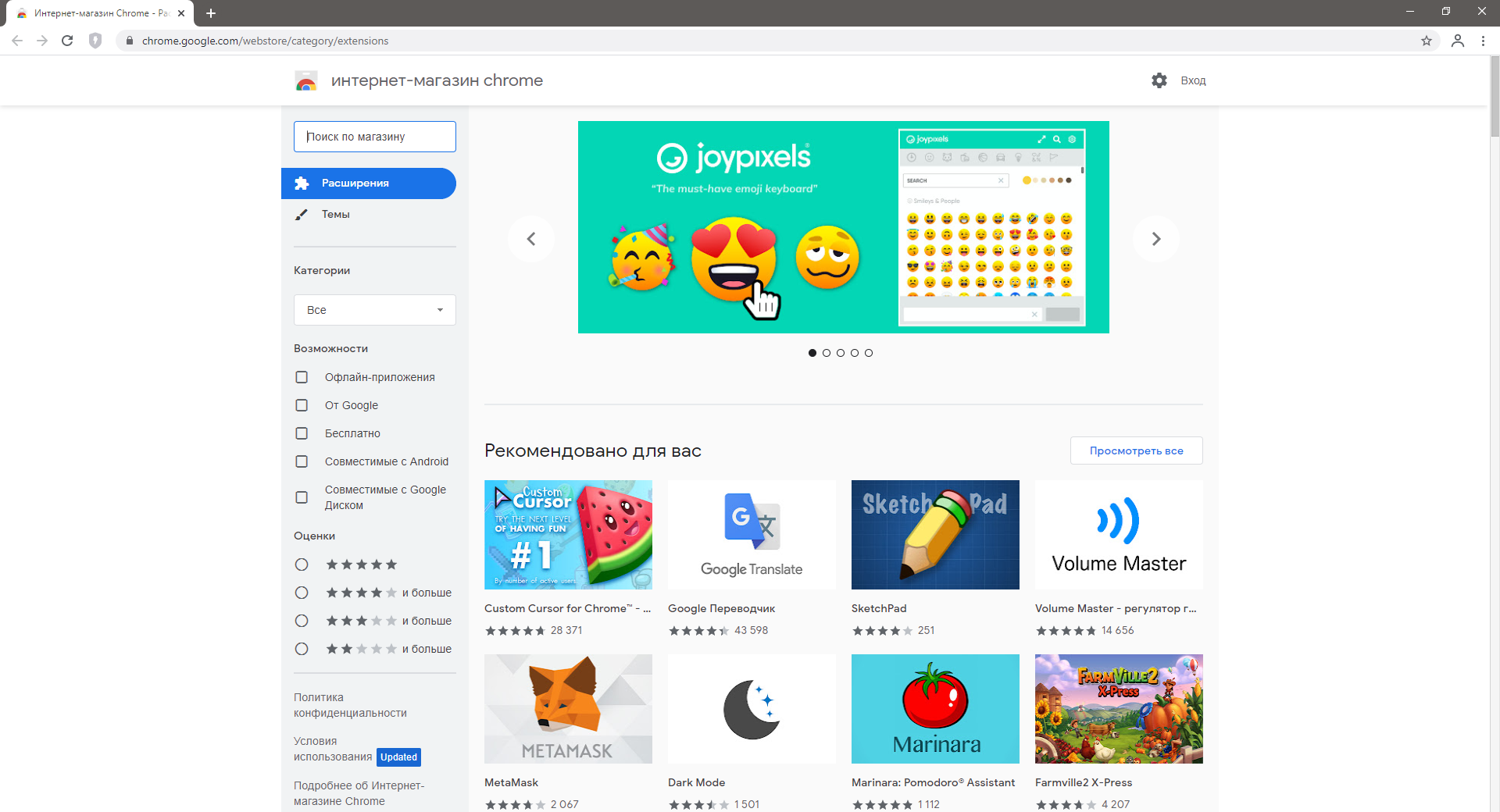Show next carousel banner
This screenshot has width=1500, height=812.
pos(1156,239)
